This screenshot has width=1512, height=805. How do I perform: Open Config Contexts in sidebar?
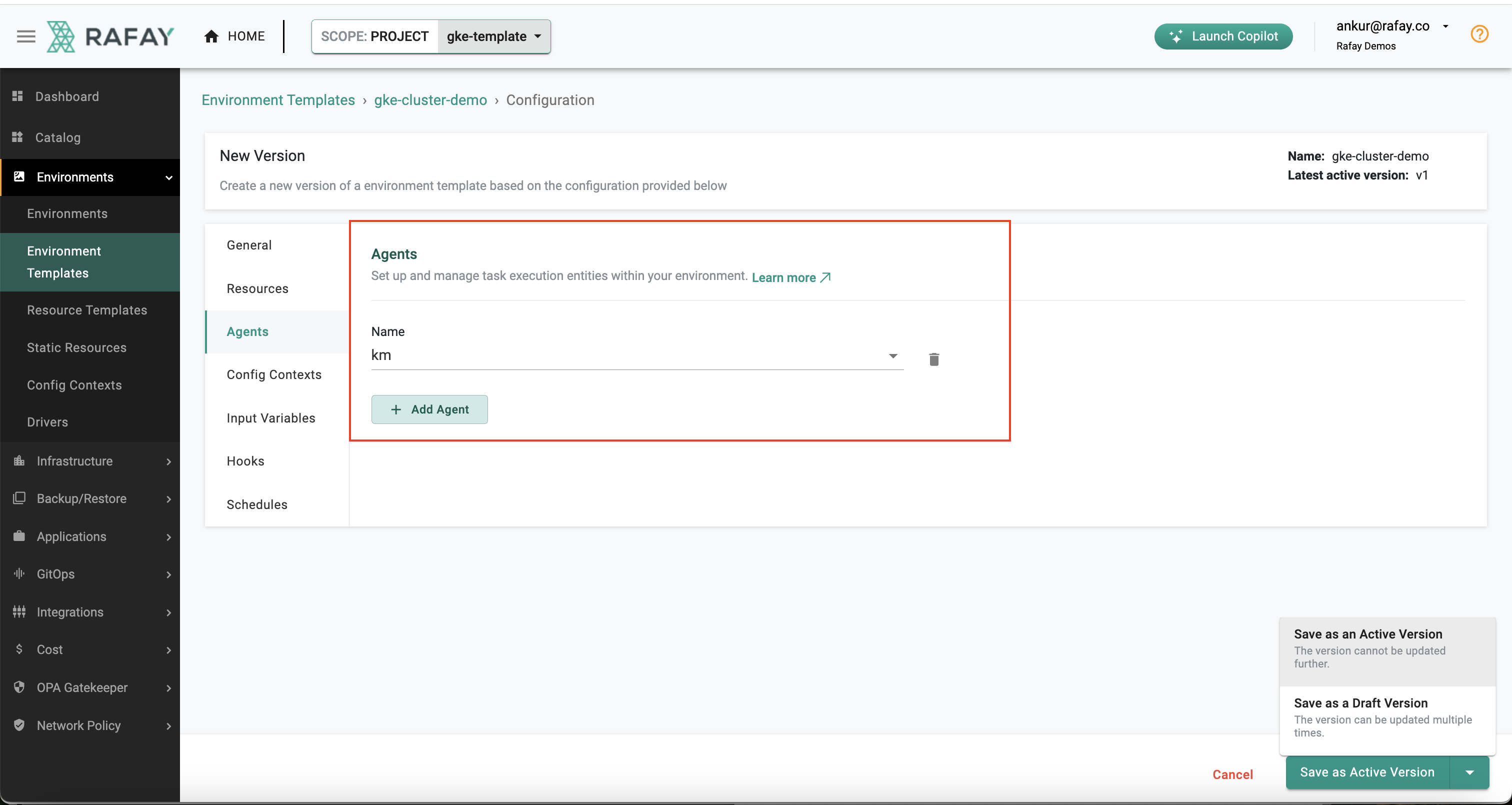[90, 385]
